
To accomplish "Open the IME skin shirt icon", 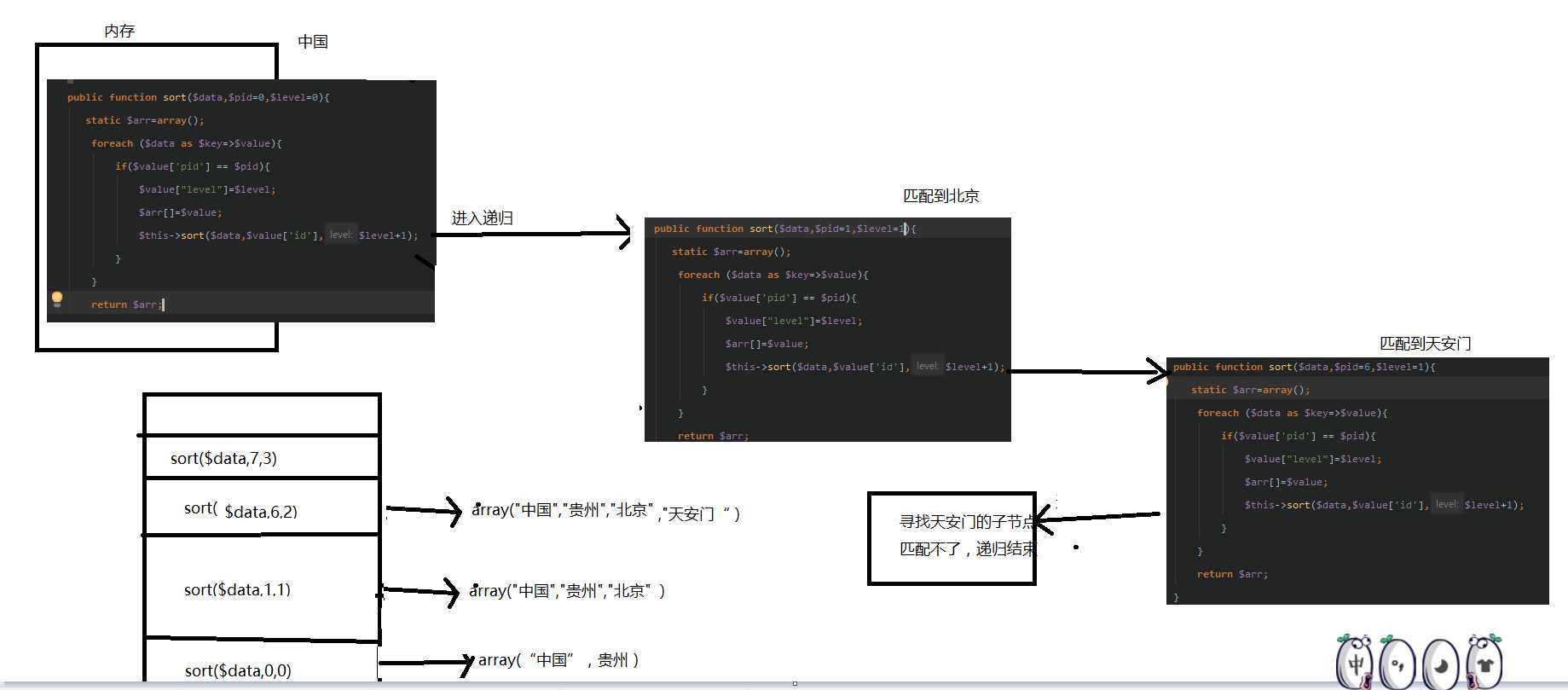I will point(1484,663).
